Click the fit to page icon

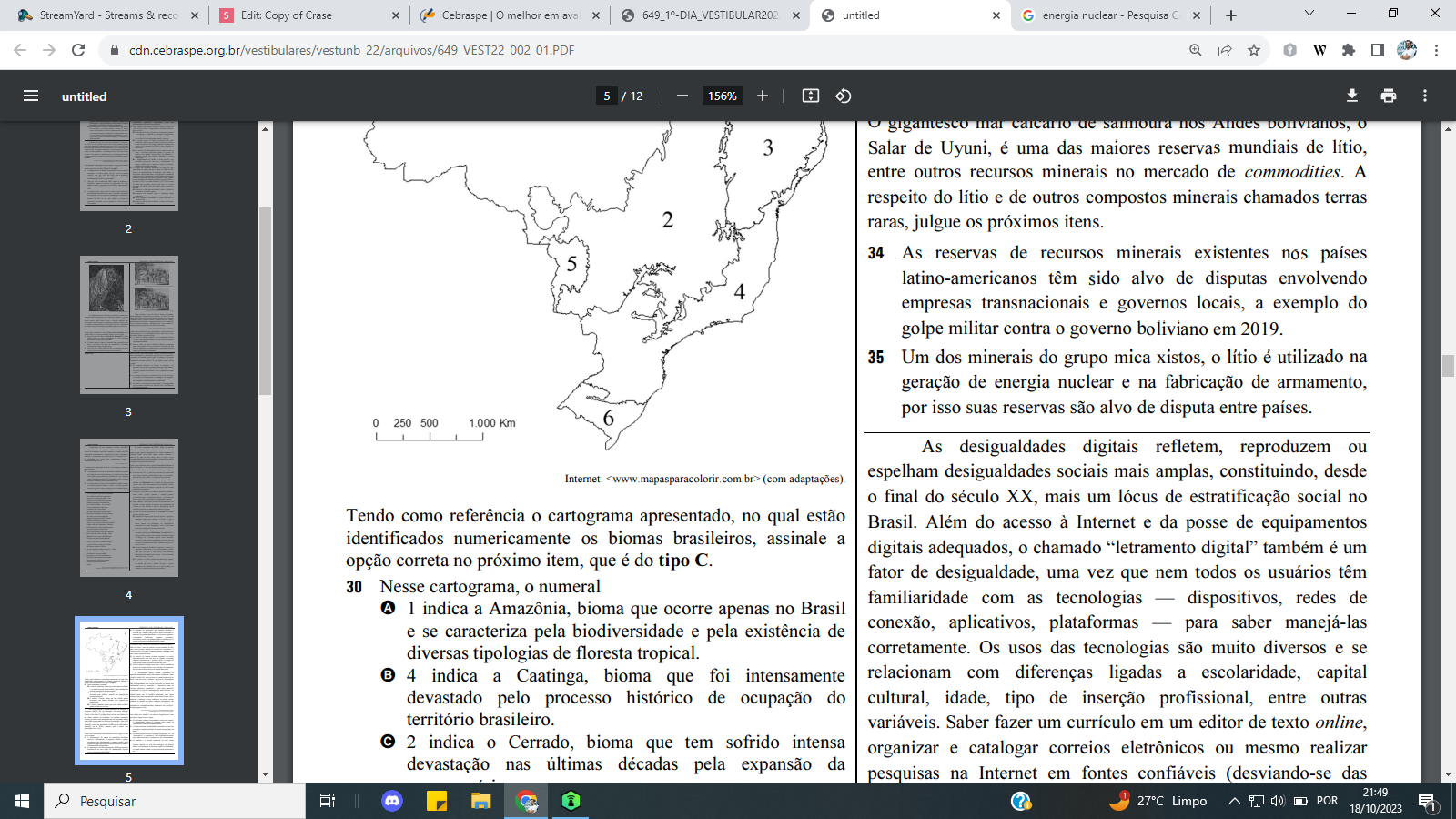[811, 96]
